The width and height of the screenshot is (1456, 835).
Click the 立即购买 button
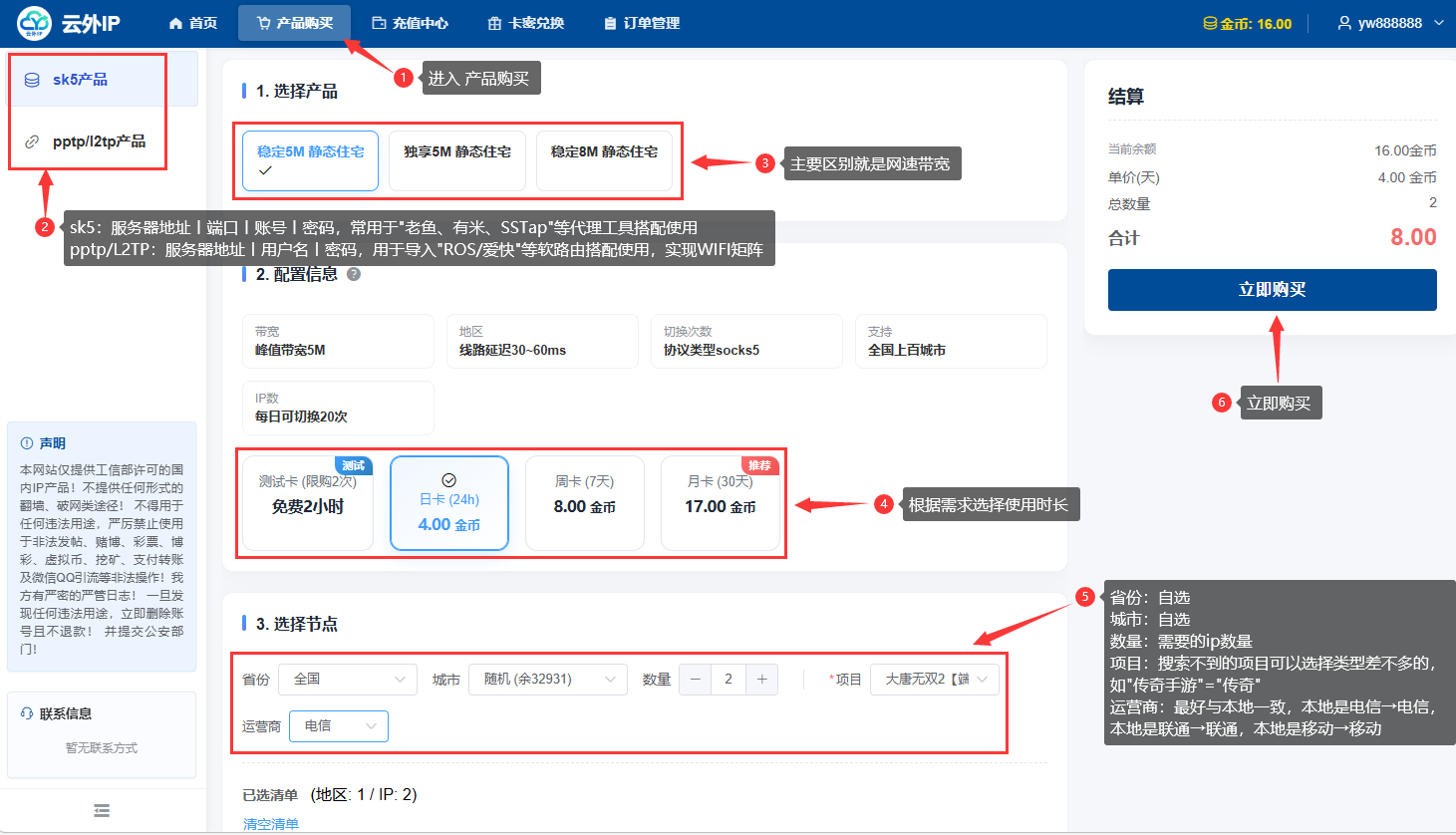(x=1272, y=290)
